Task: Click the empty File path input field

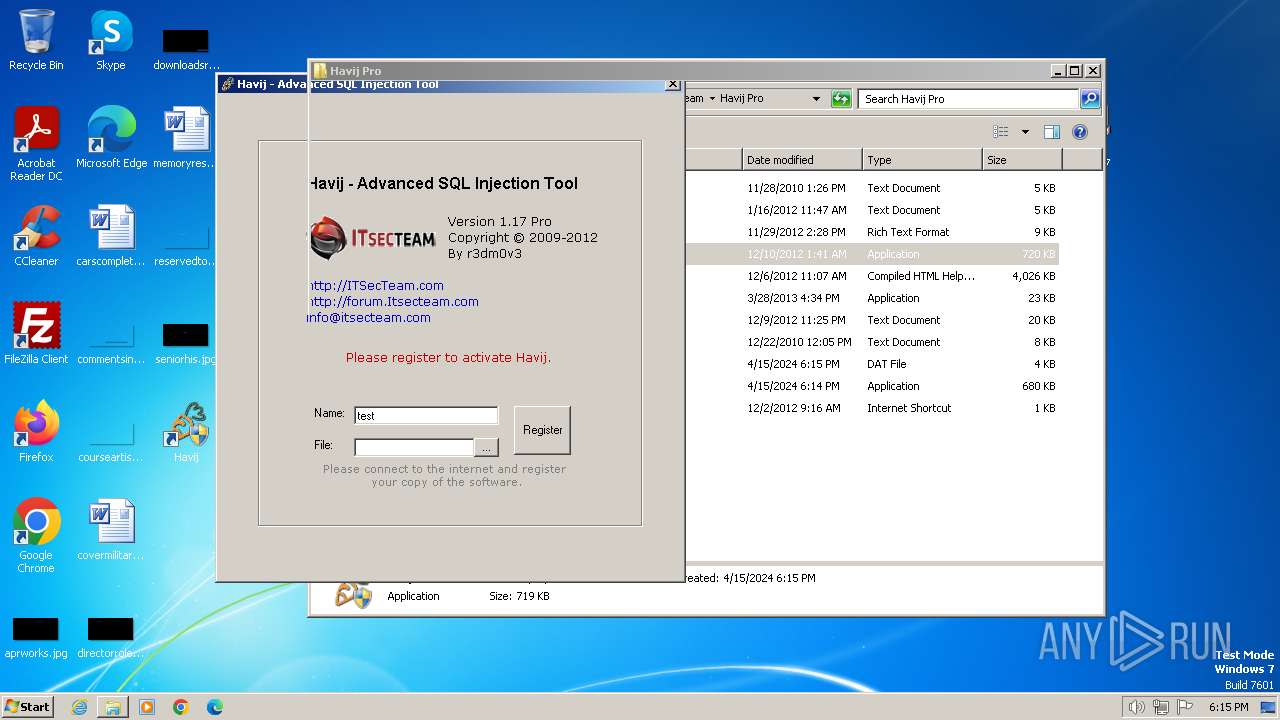Action: (414, 447)
